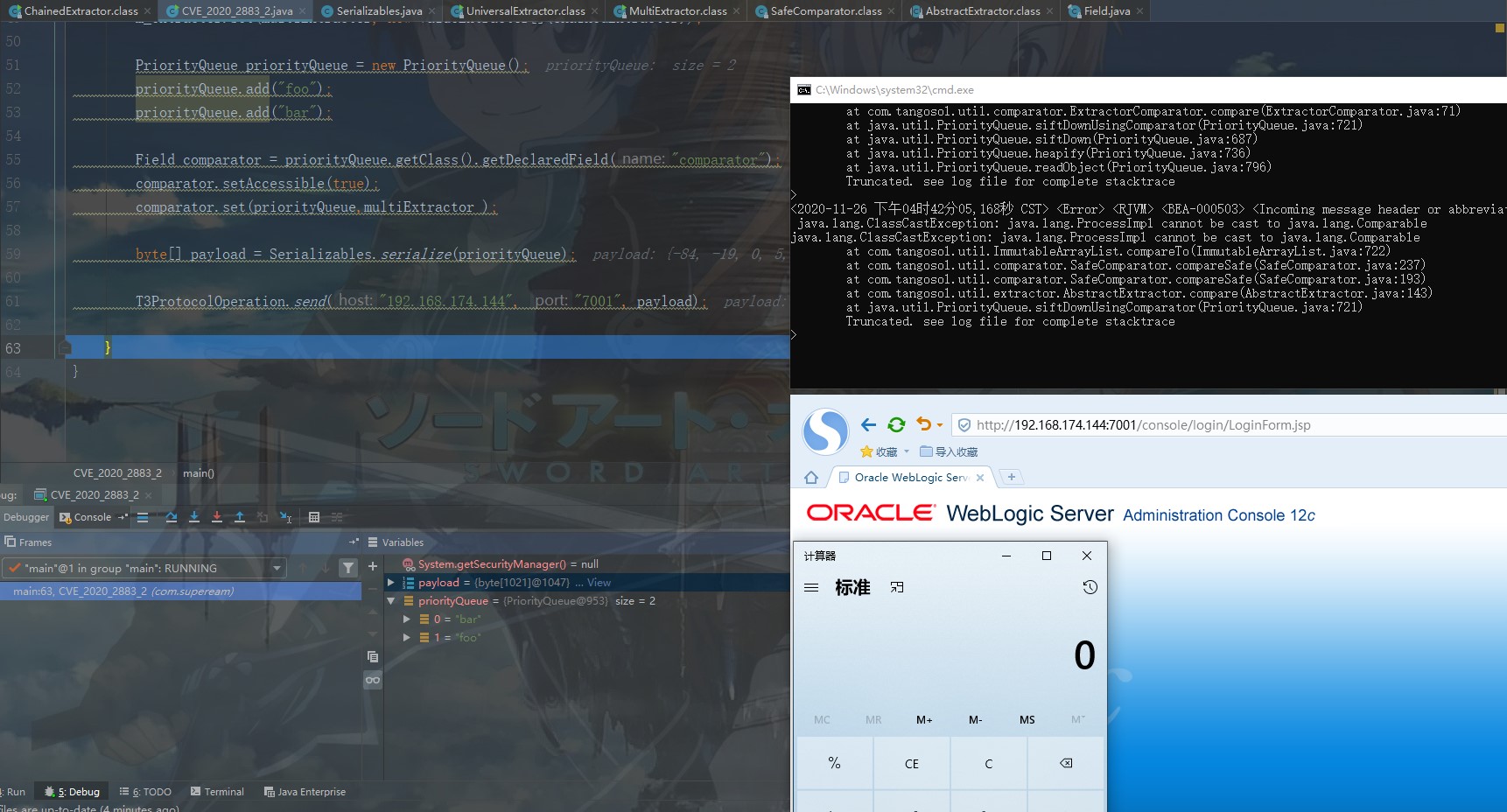Click the Run to Cursor icon
Image resolution: width=1507 pixels, height=812 pixels.
pos(285,517)
